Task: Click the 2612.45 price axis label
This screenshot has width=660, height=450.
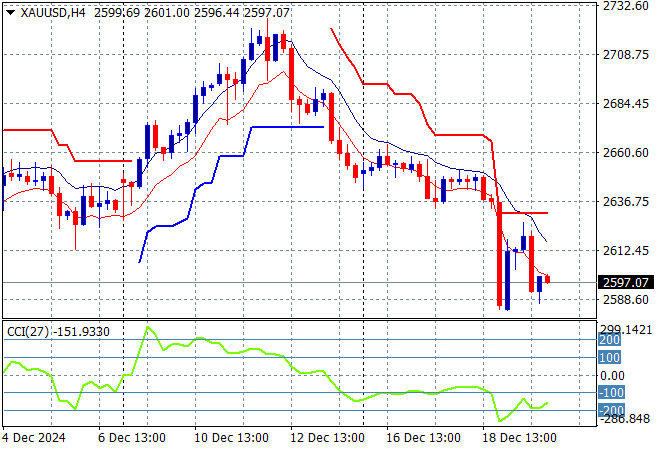Action: coord(625,250)
